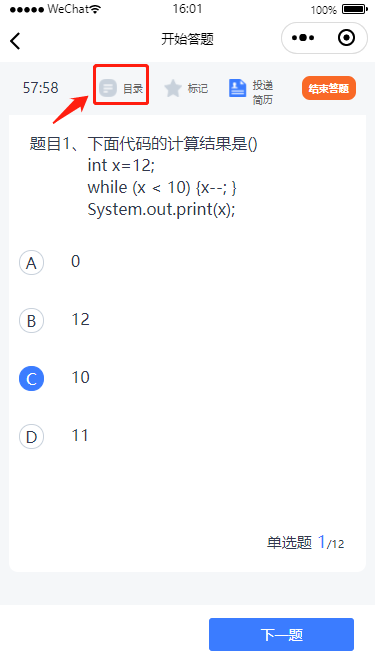Tap the Wi-Fi signal icon
The height and width of the screenshot is (665, 375).
pos(95,9)
